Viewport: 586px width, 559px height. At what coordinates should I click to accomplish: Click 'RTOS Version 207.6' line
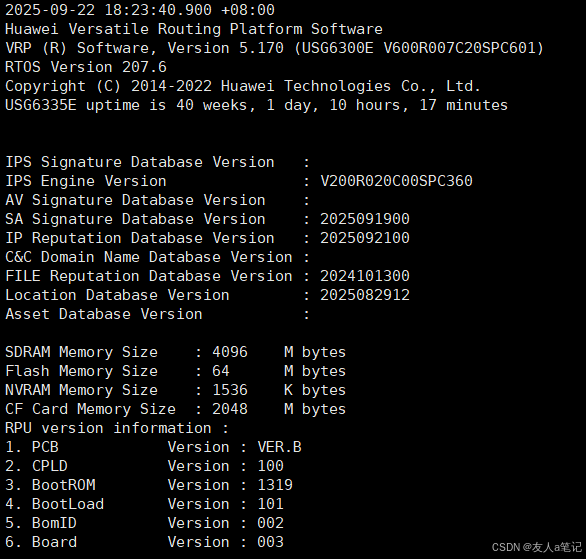click(x=86, y=67)
